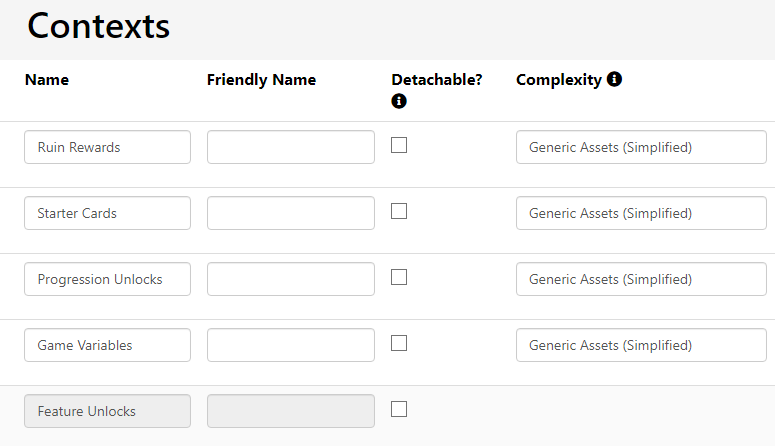Toggle Detachable for Progression Unlocks
This screenshot has width=775, height=446.
pos(399,277)
